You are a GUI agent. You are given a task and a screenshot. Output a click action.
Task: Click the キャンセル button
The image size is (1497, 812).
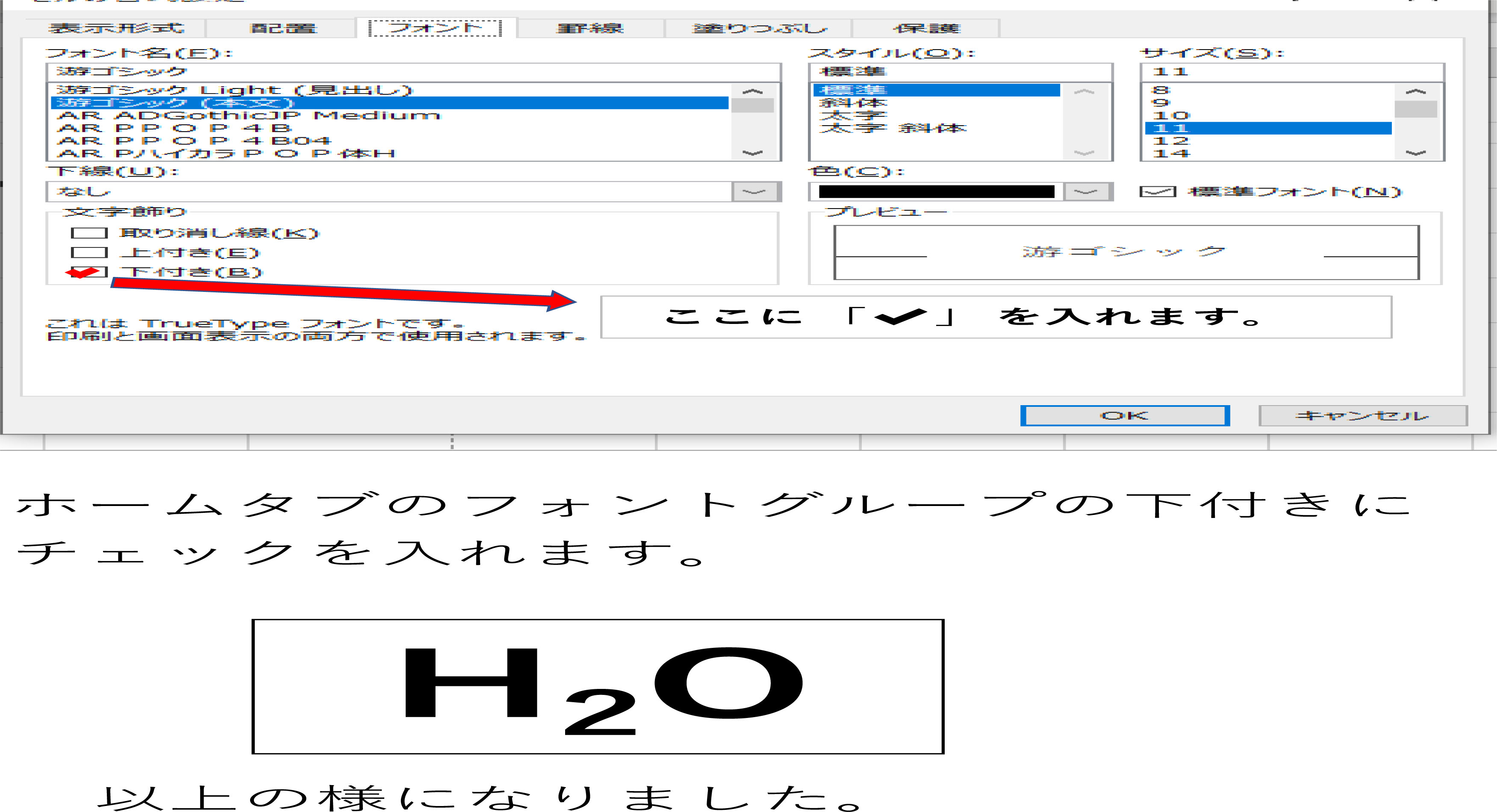click(x=1362, y=415)
